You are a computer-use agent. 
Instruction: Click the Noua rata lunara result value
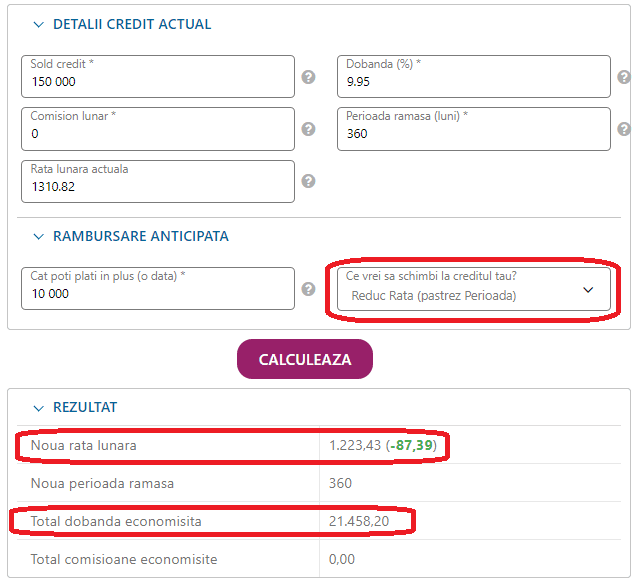coord(384,445)
